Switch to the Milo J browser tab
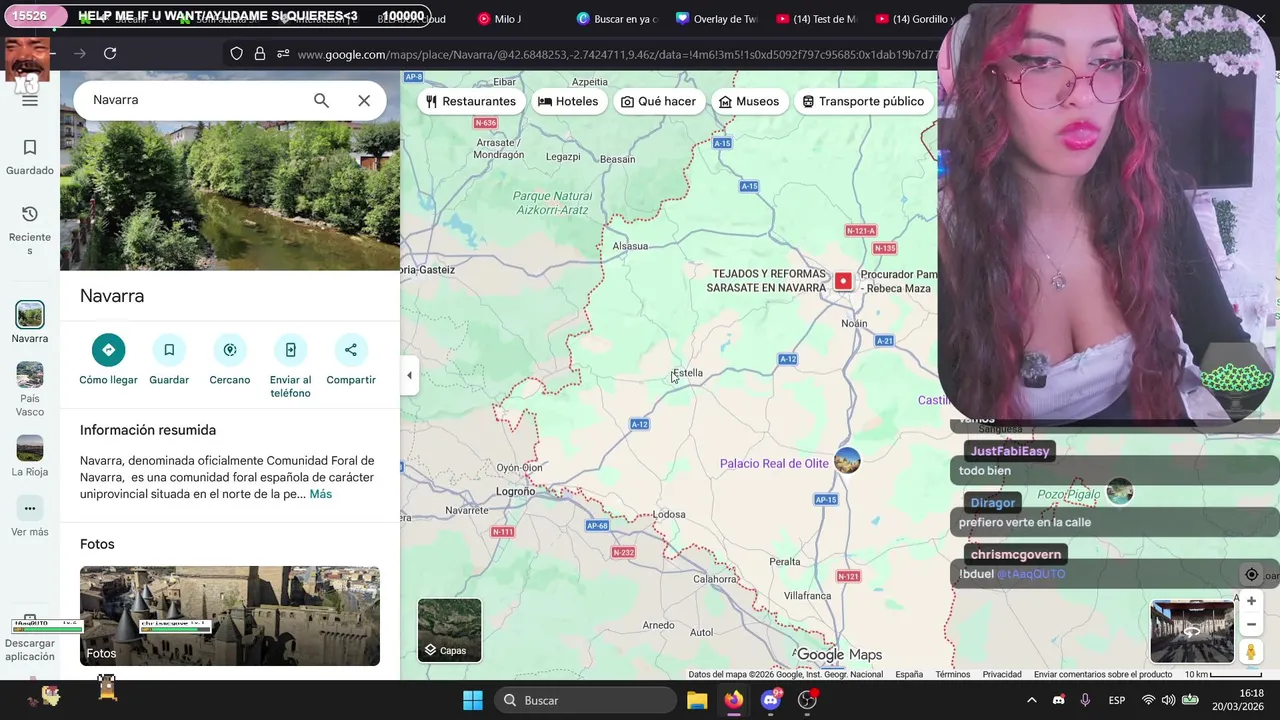The height and width of the screenshot is (720, 1280). 507,19
